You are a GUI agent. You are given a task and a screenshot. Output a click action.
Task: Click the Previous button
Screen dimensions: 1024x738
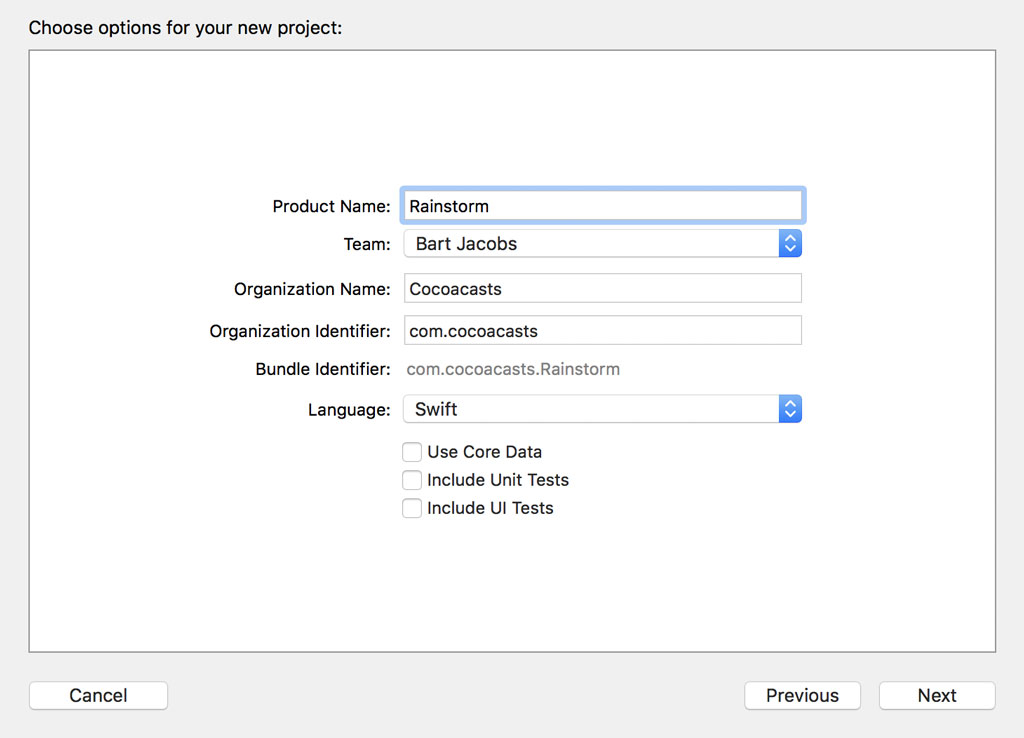(802, 695)
